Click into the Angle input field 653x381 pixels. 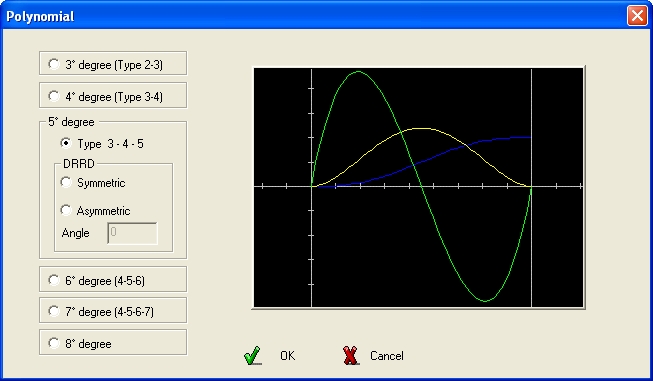point(132,233)
